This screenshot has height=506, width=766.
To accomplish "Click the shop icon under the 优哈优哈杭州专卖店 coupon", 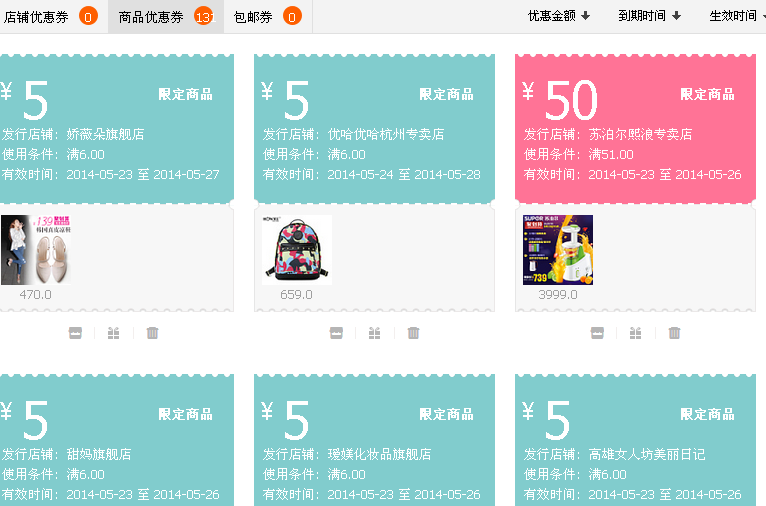I will pos(336,333).
